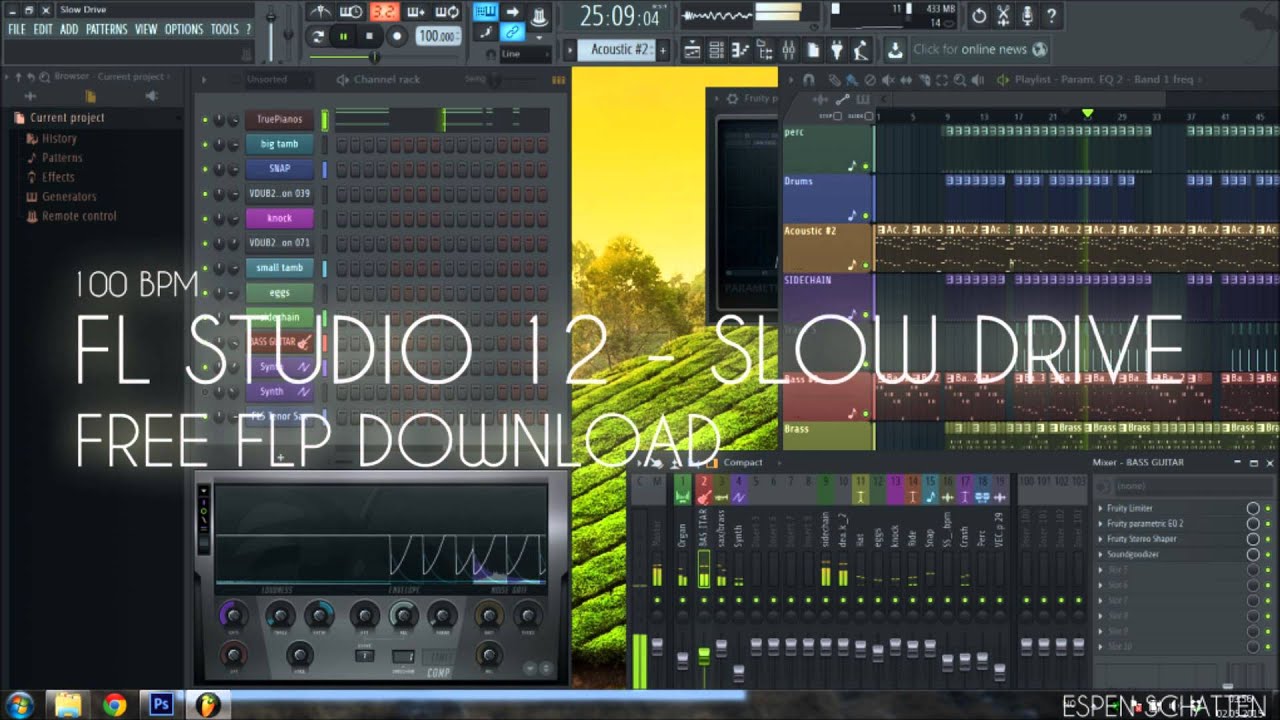Open the VIEW menu
1280x720 pixels.
click(x=146, y=30)
